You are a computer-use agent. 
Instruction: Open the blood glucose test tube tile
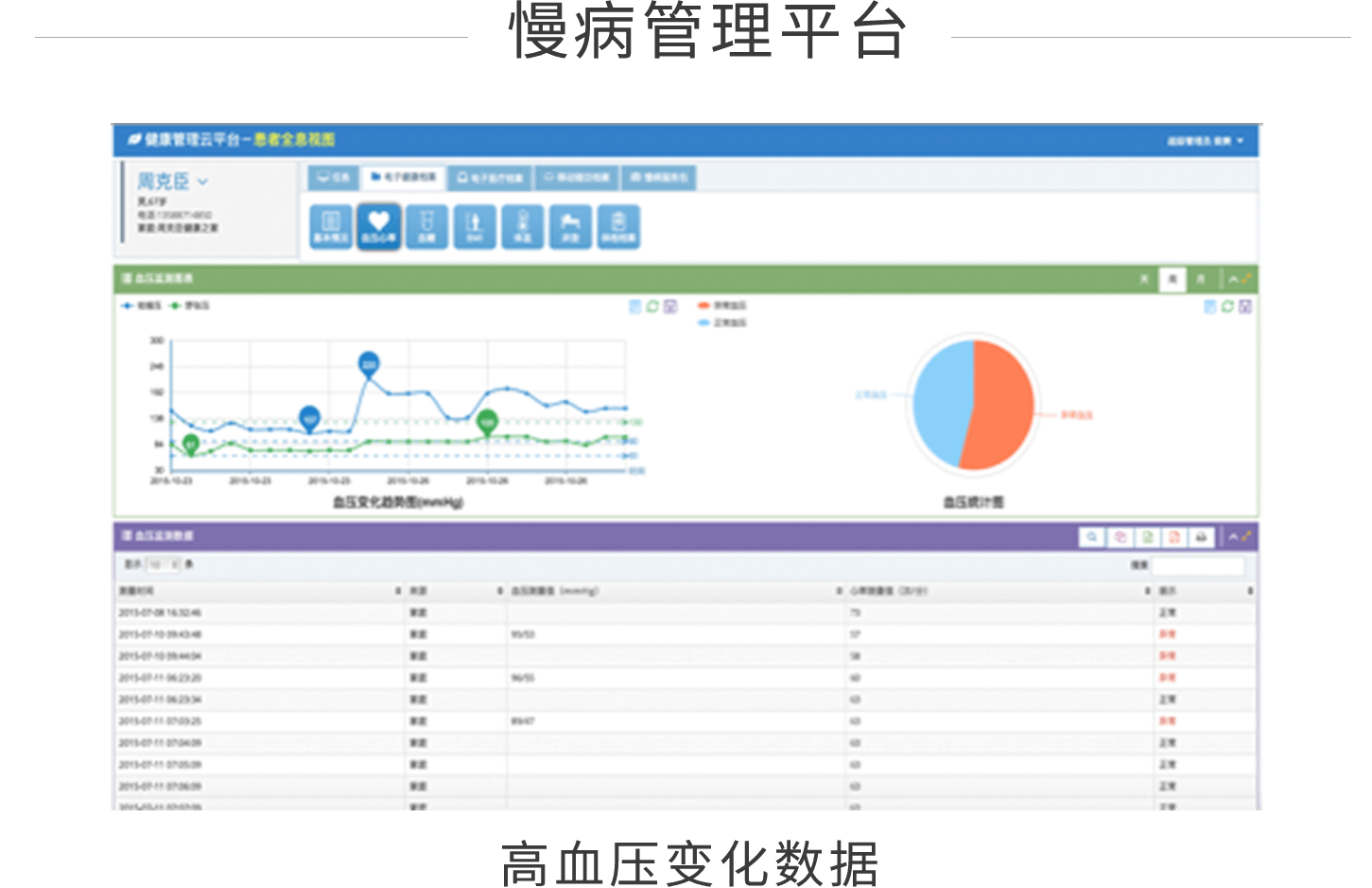(x=426, y=227)
